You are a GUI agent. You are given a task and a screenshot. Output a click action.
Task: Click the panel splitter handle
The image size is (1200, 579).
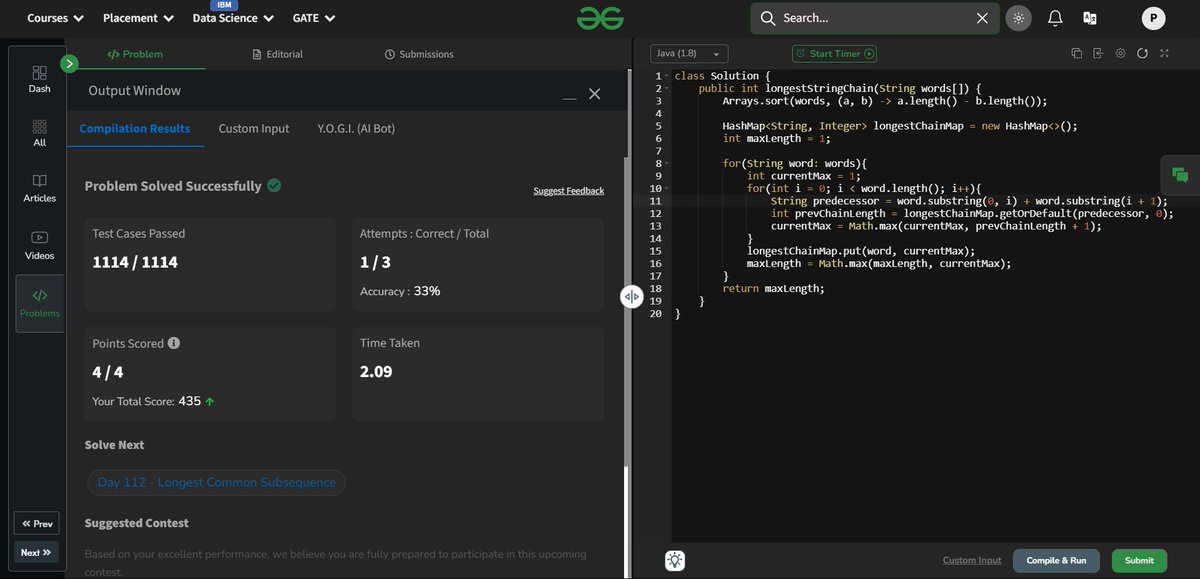[x=631, y=296]
